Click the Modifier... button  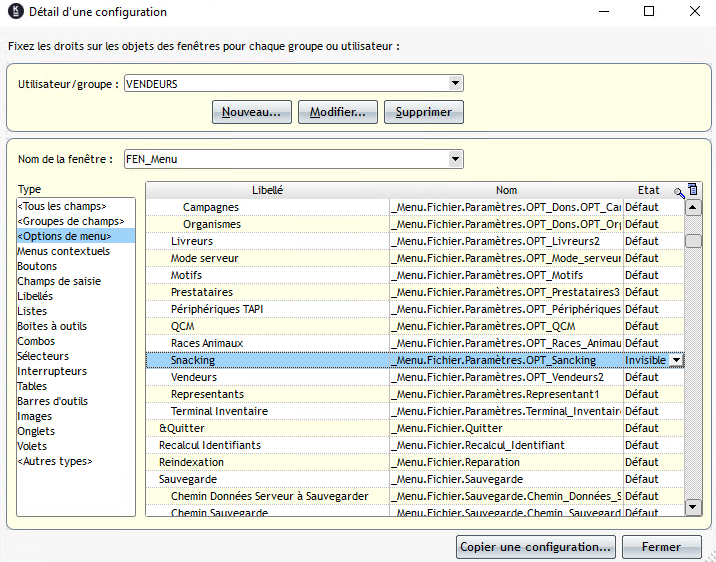tap(338, 112)
